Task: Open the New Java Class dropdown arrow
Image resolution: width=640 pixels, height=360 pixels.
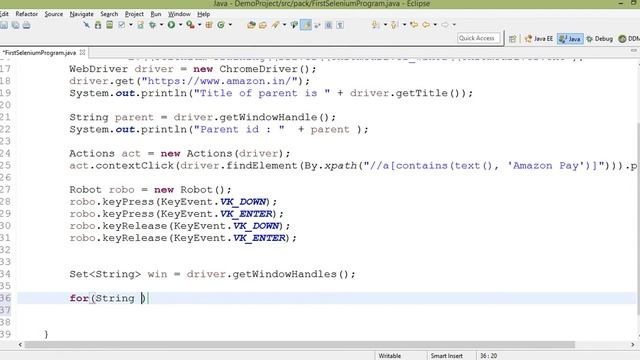Action: tap(230, 25)
